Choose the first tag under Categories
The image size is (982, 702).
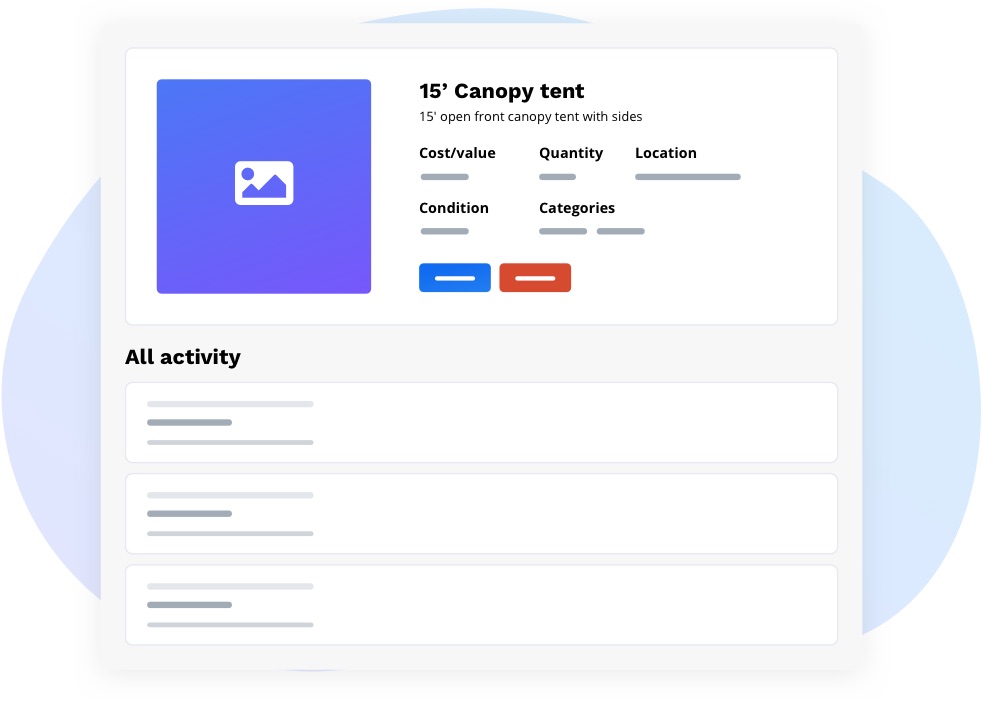(x=563, y=231)
